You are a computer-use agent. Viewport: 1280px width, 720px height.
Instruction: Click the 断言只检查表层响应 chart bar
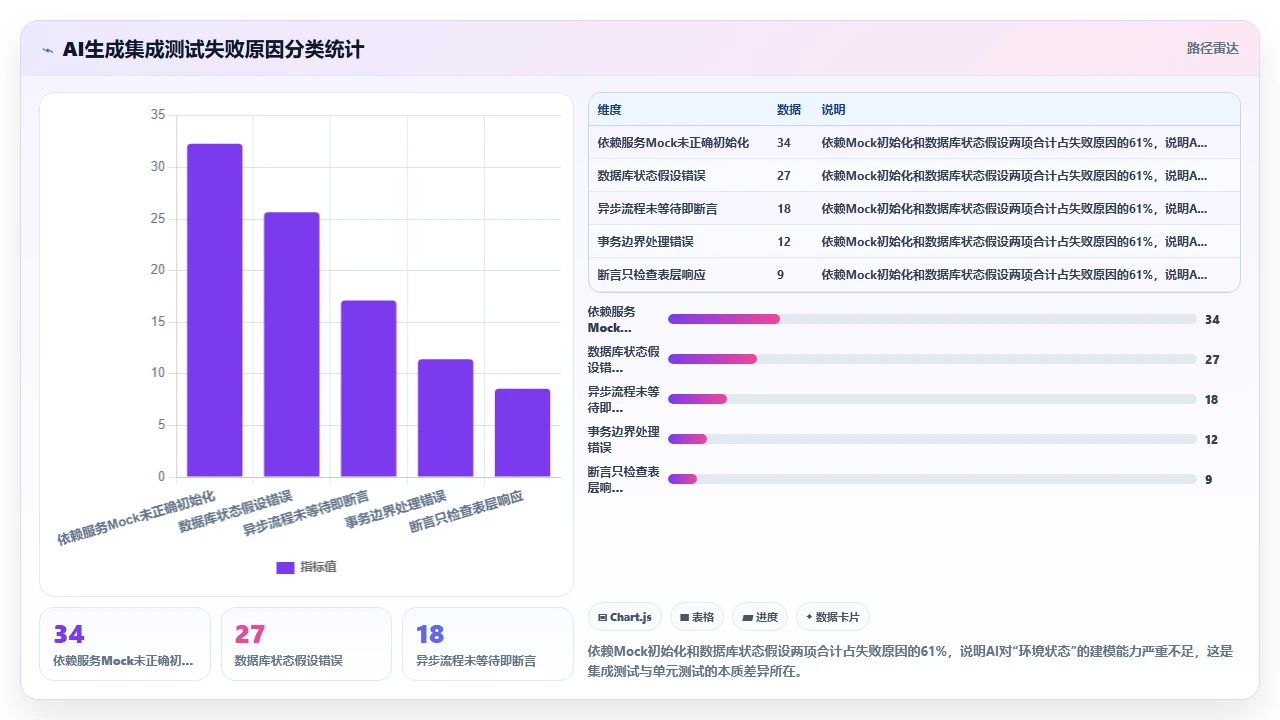523,433
